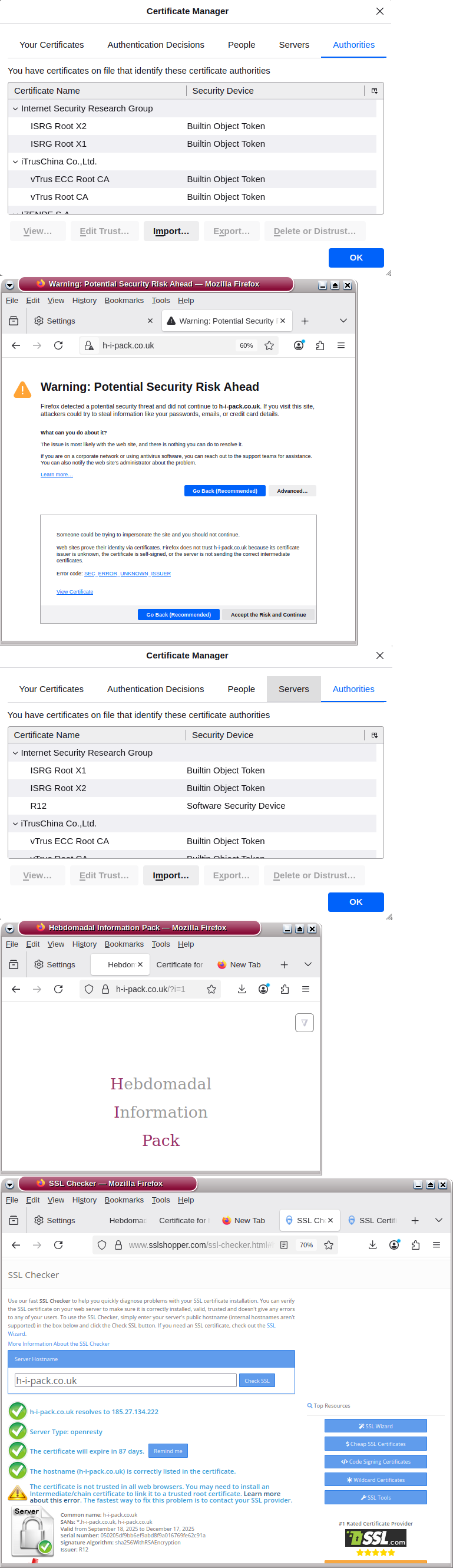The image size is (453, 1568).
Task: Click the funnel icon on Hebdomadal page
Action: click(x=304, y=1023)
